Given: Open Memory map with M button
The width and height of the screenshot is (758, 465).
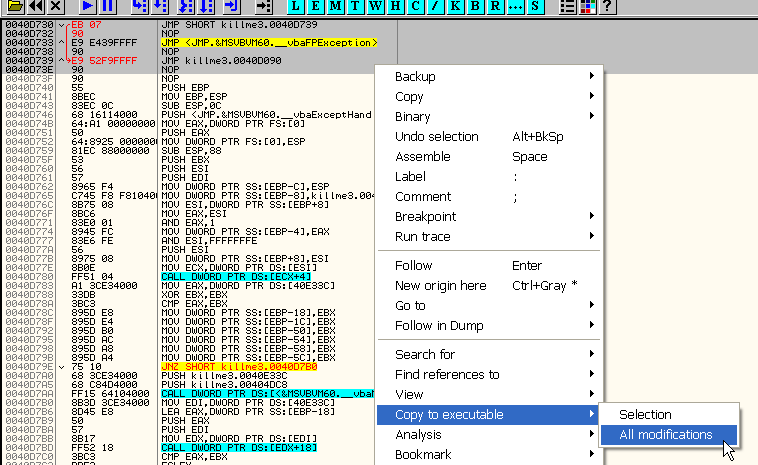Looking at the screenshot, I should [337, 7].
